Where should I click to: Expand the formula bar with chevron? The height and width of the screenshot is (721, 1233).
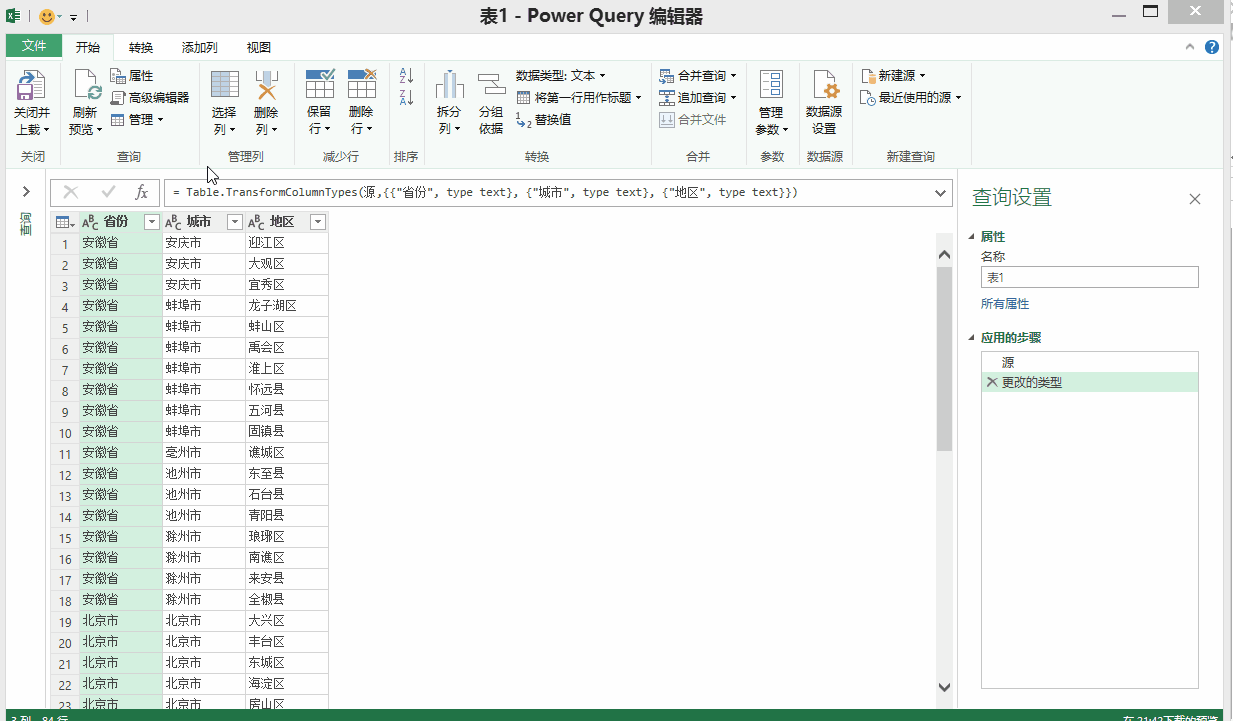coord(941,192)
